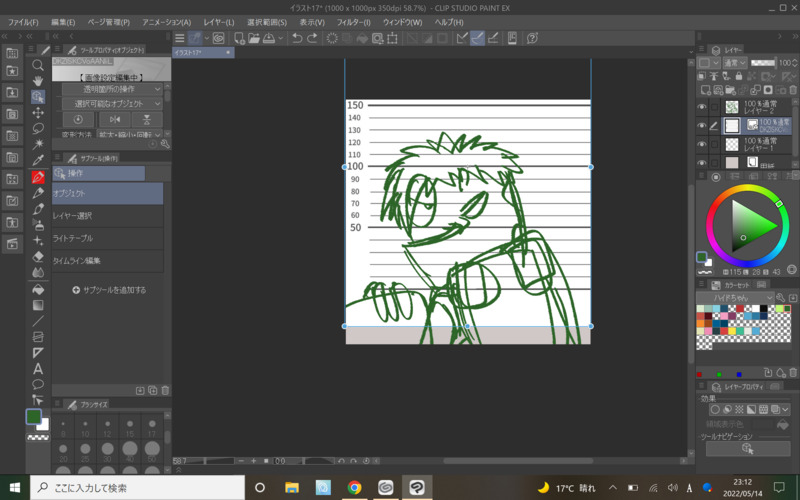The width and height of the screenshot is (800, 500).
Task: Flip object horizontally in Tool Property
Action: point(115,119)
